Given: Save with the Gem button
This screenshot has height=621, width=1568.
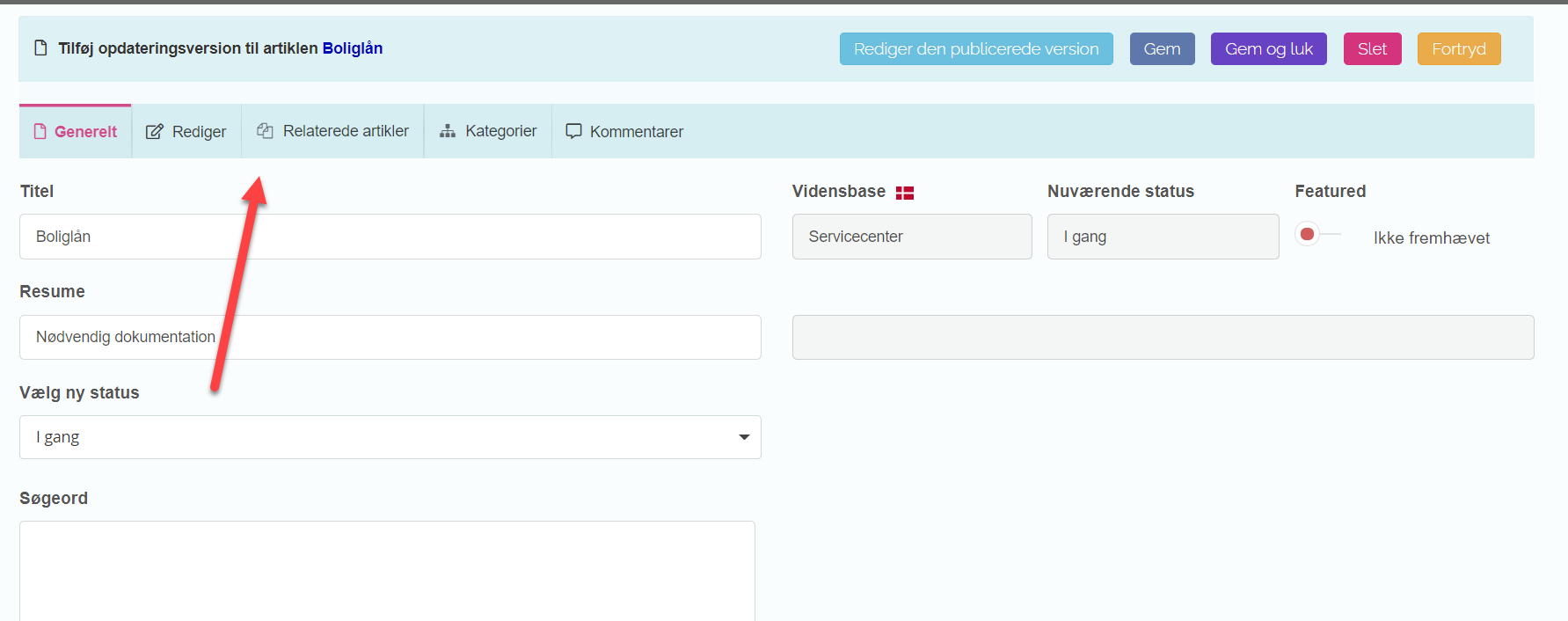Looking at the screenshot, I should pyautogui.click(x=1162, y=49).
